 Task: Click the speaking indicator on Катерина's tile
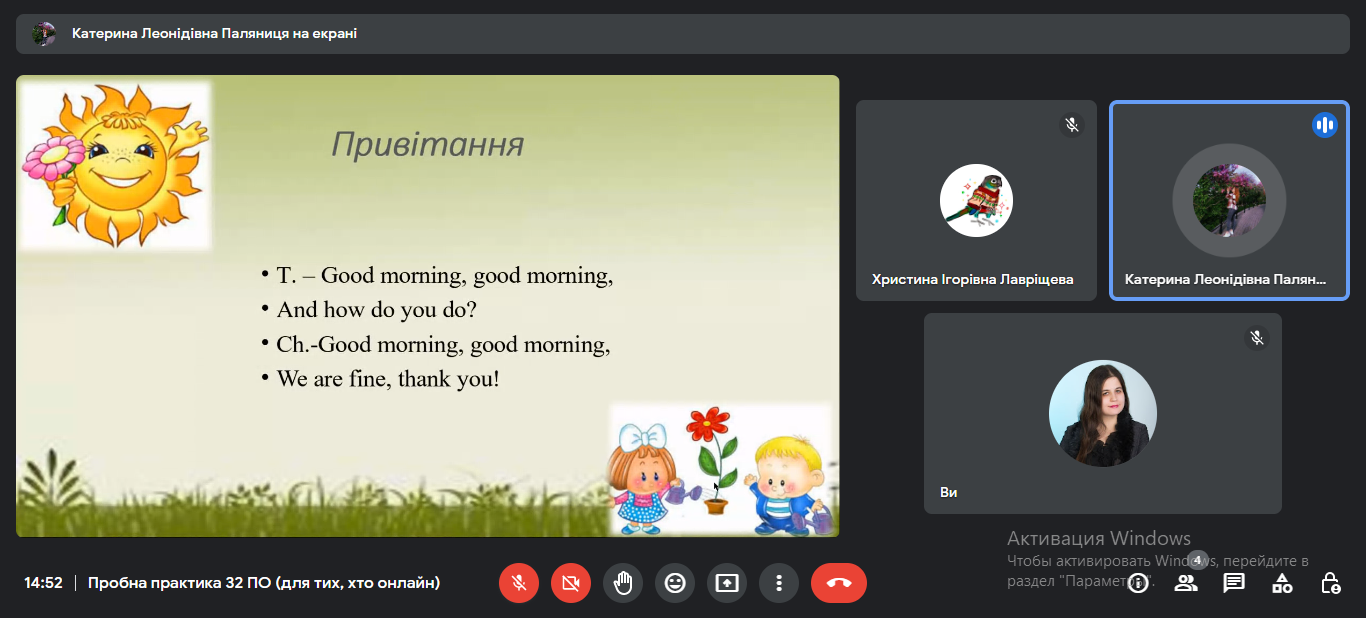1325,125
